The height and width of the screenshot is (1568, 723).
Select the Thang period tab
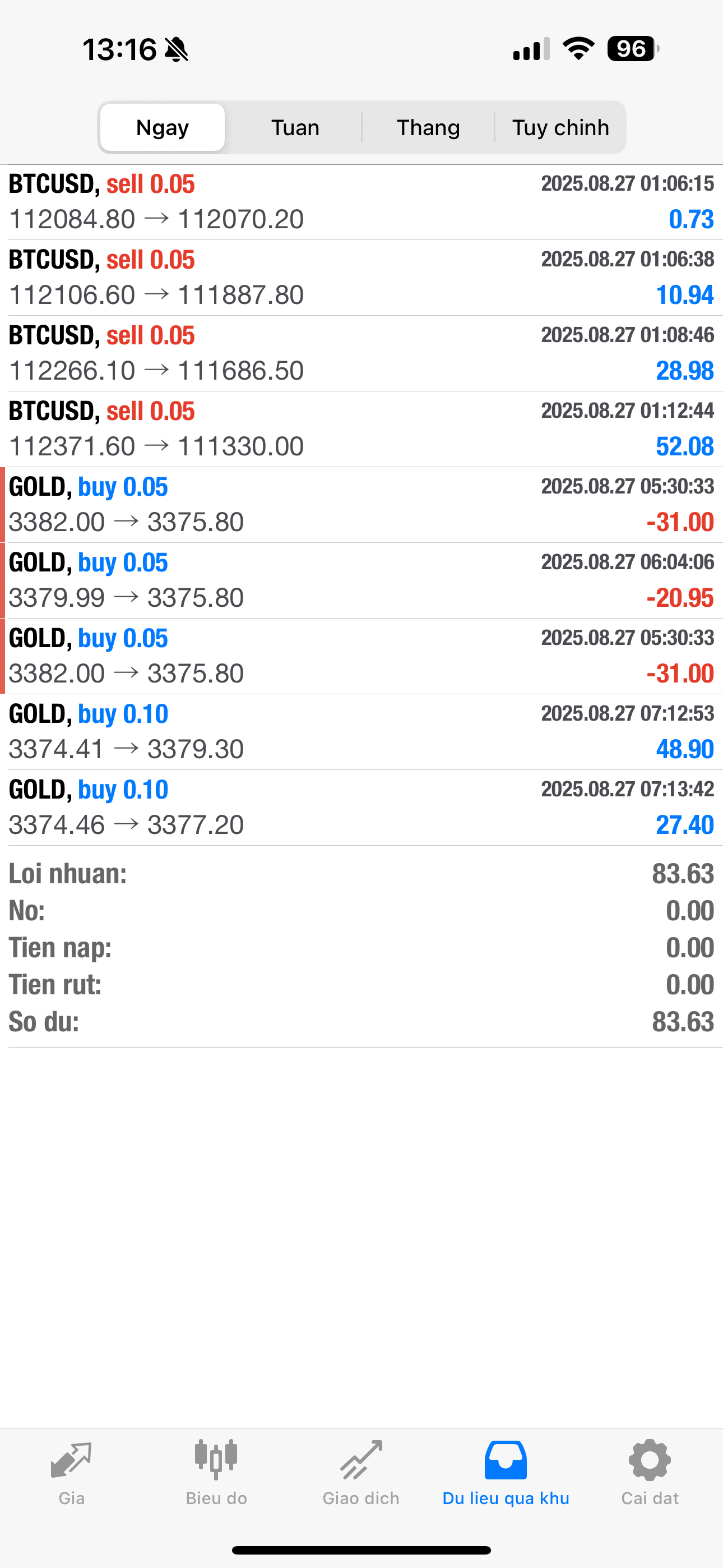428,128
